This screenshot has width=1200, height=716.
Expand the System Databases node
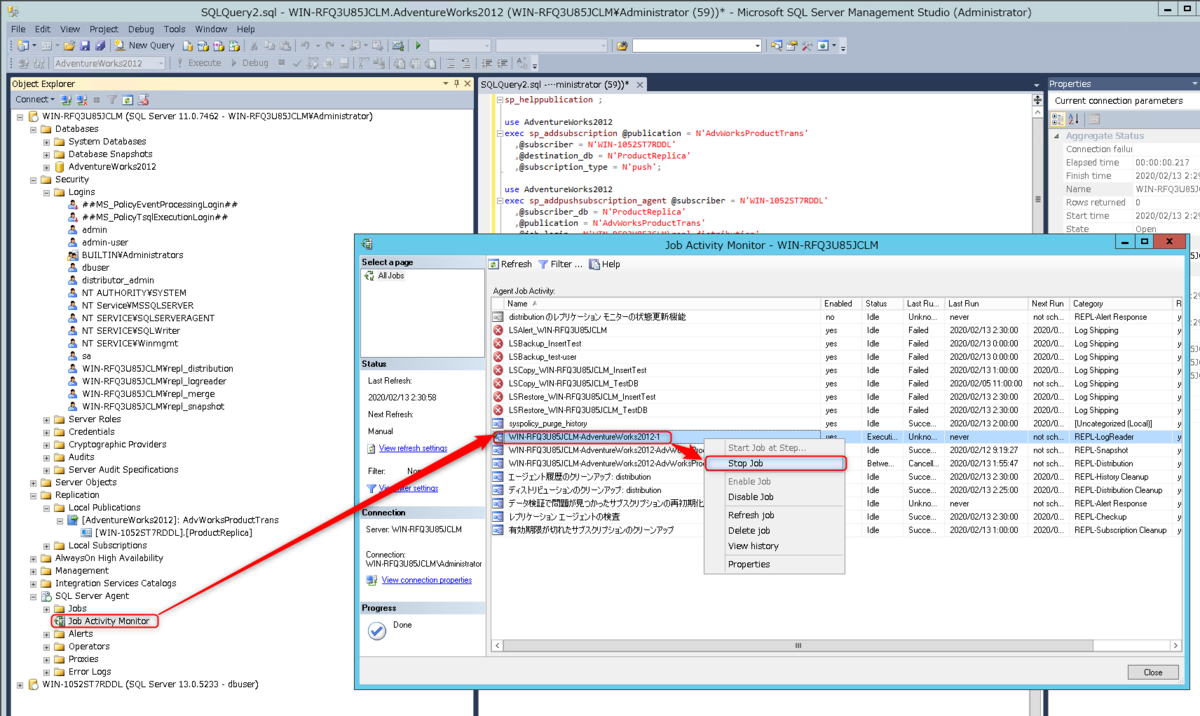point(46,142)
